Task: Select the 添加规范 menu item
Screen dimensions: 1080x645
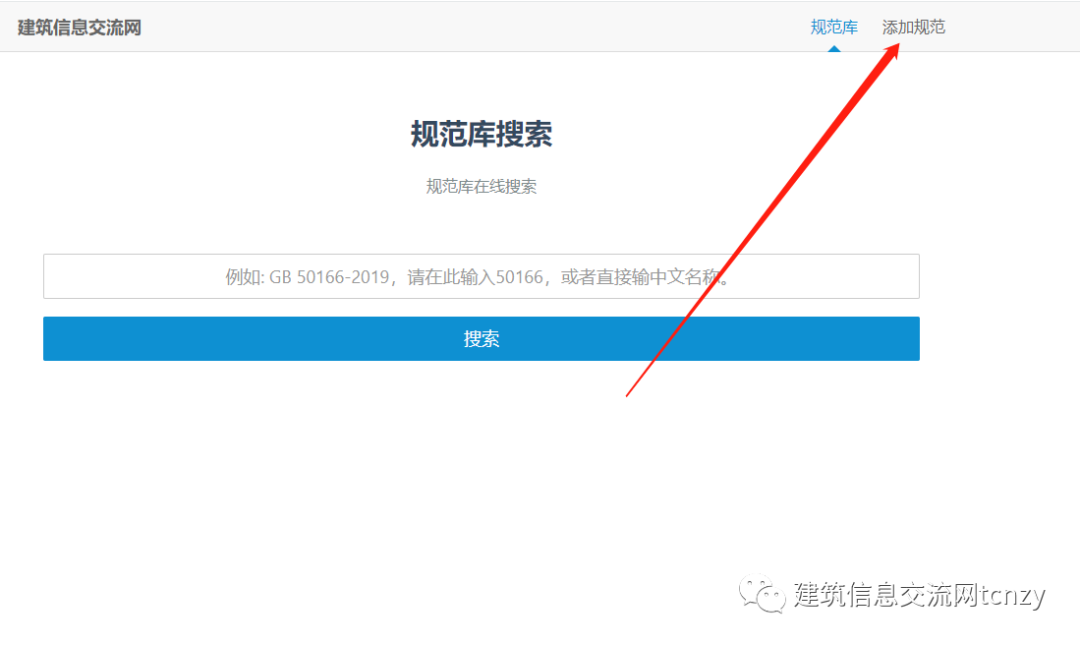Action: point(912,27)
